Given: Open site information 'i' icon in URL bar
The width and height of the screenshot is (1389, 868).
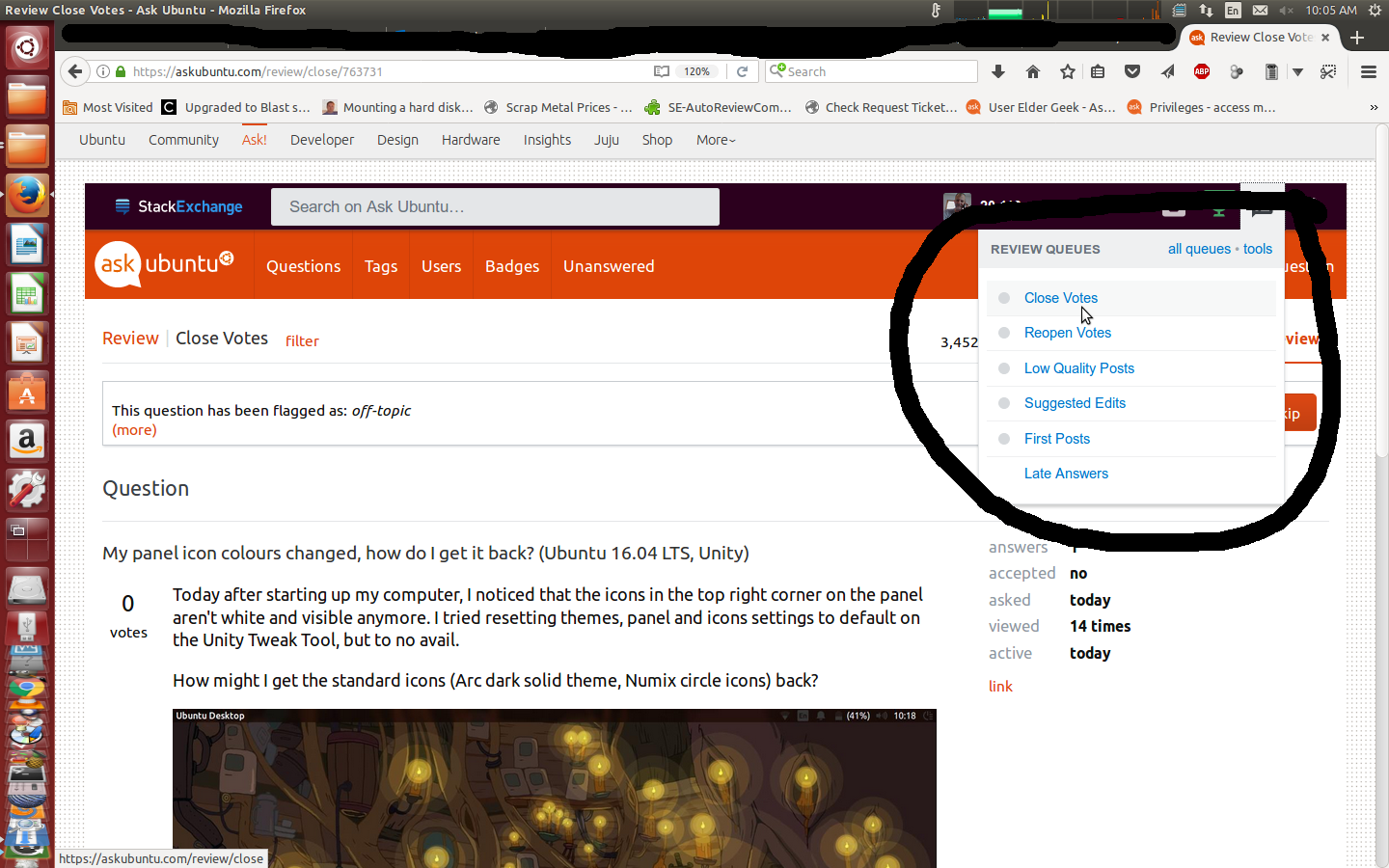Looking at the screenshot, I should point(103,71).
